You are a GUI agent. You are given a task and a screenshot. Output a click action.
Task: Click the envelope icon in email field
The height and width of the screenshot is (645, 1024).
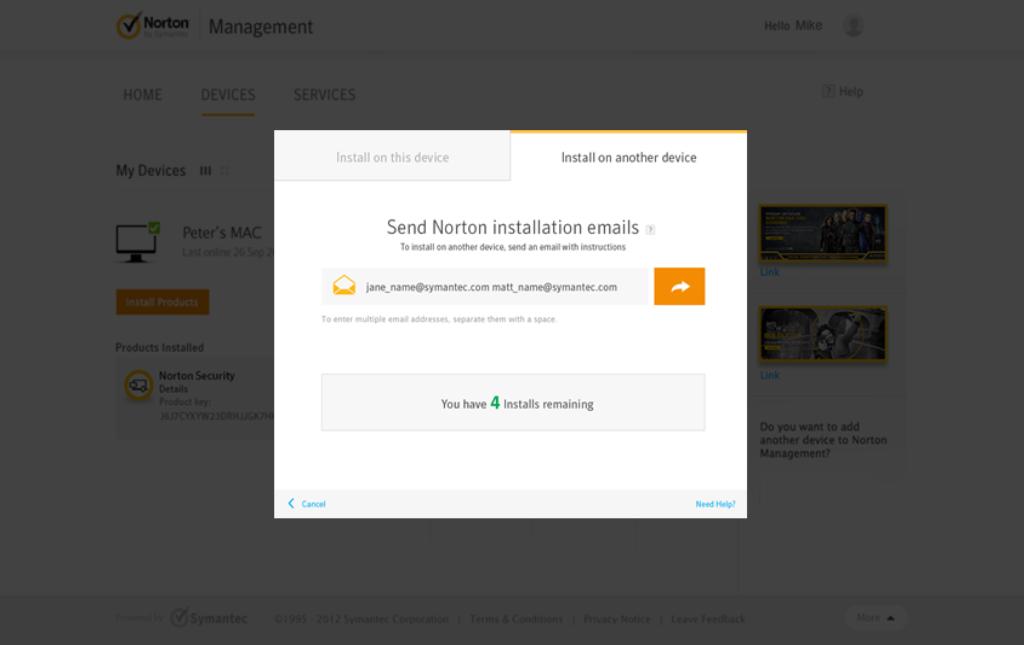pyautogui.click(x=344, y=286)
